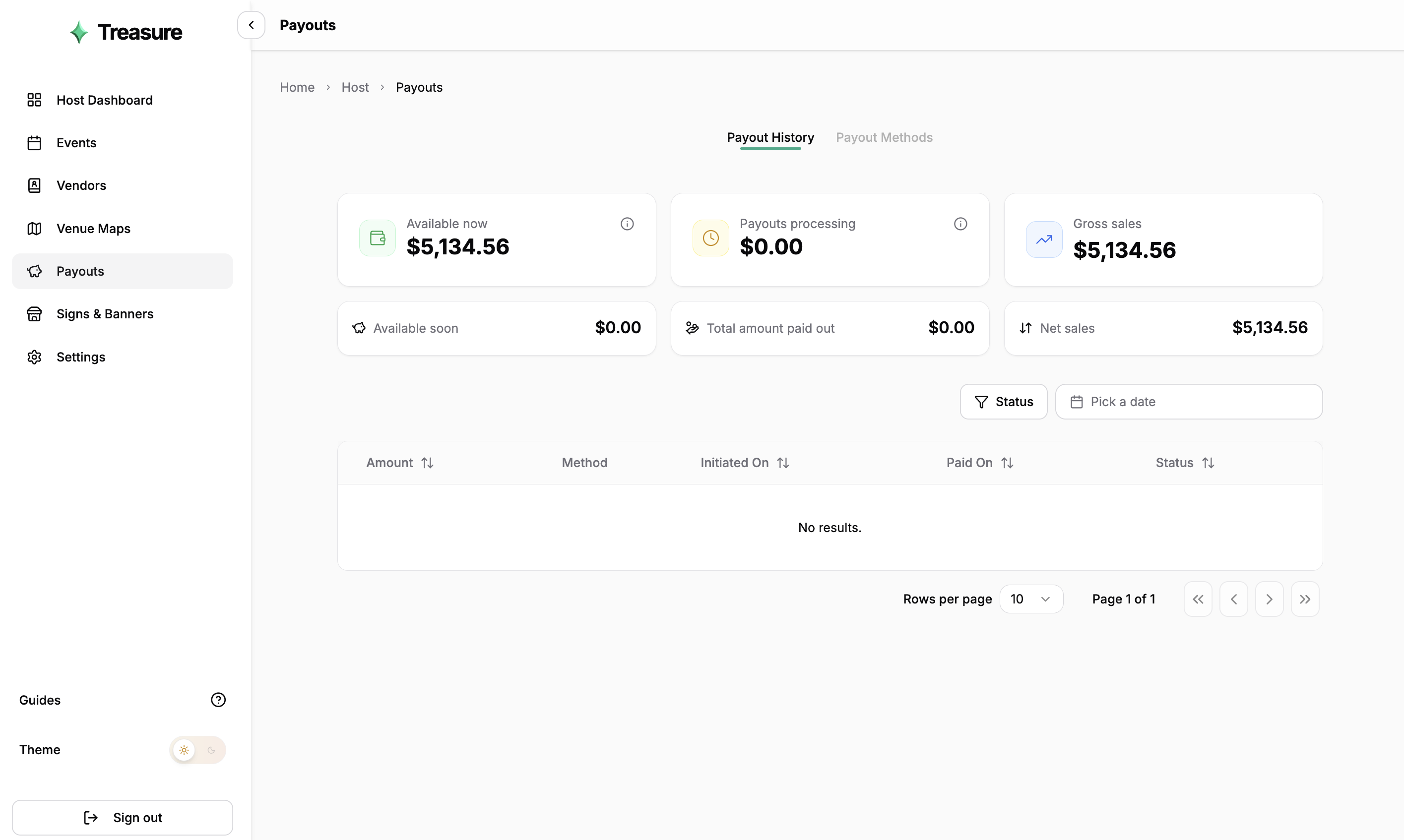Open the Status filter dropdown

(1003, 402)
